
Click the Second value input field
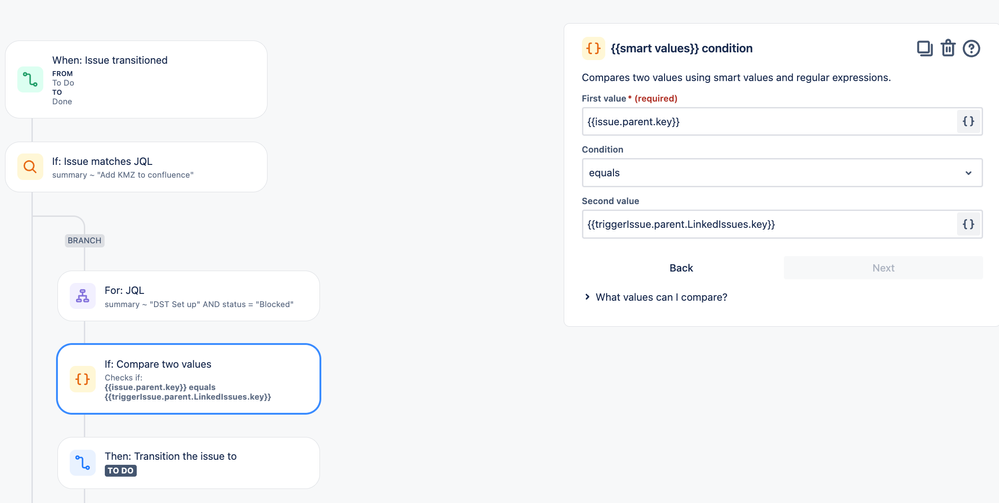tap(768, 224)
